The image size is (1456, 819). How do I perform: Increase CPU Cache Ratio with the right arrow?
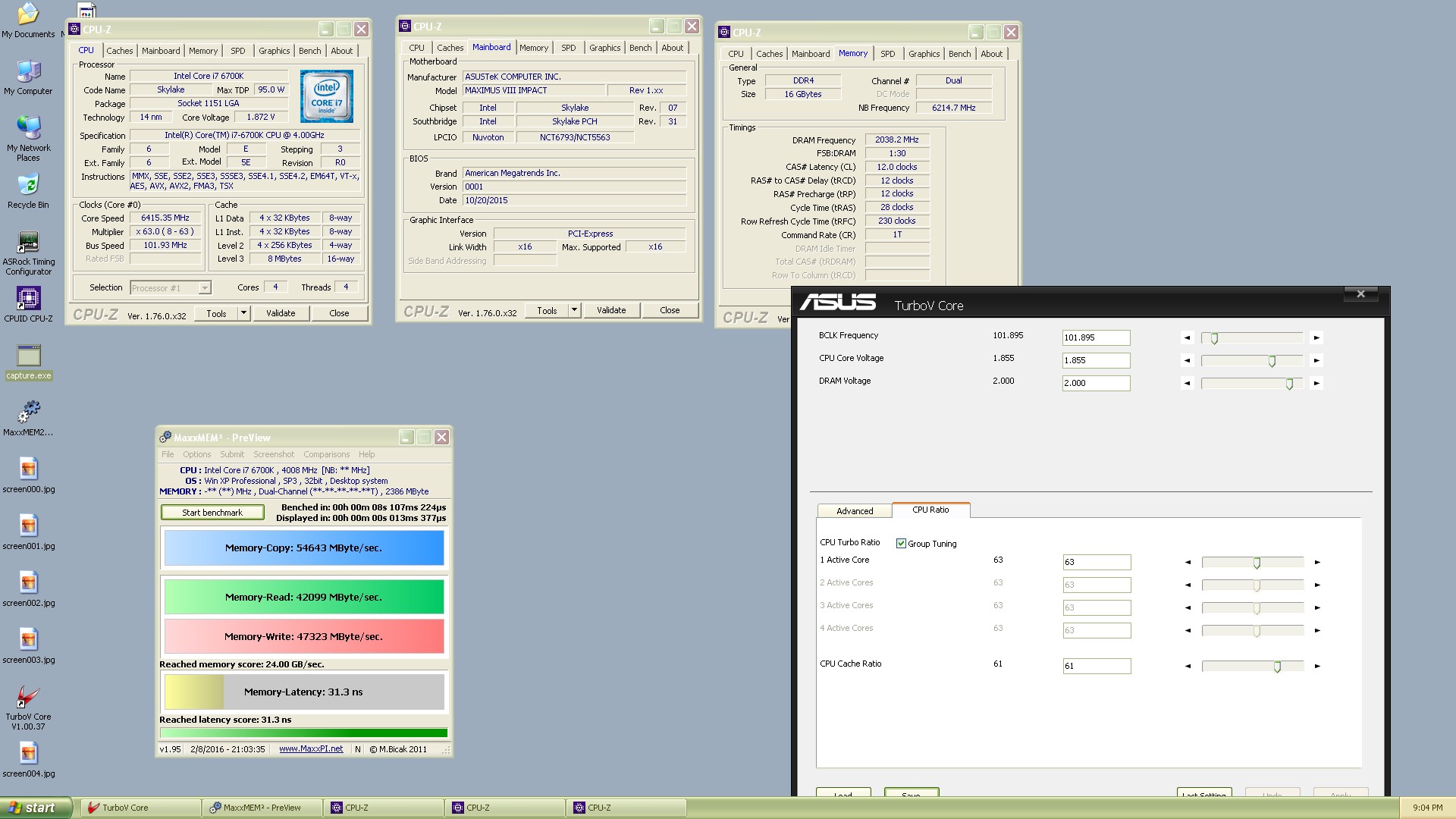[1317, 666]
